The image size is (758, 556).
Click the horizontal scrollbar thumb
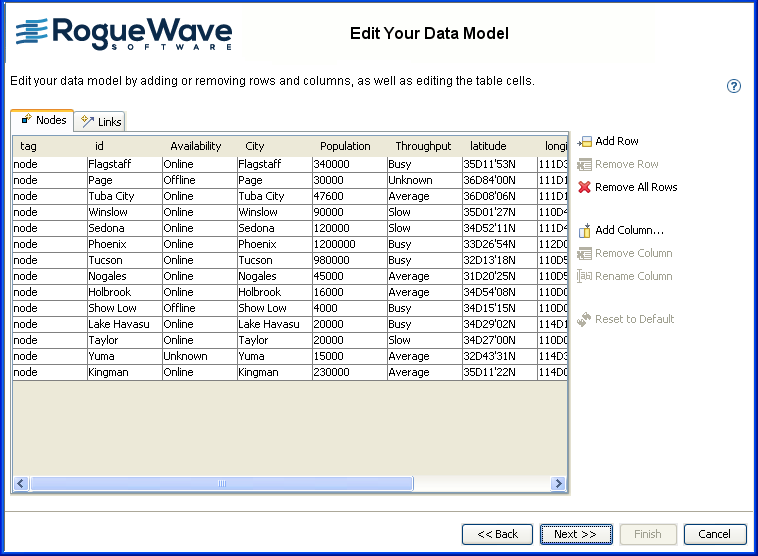tap(222, 484)
